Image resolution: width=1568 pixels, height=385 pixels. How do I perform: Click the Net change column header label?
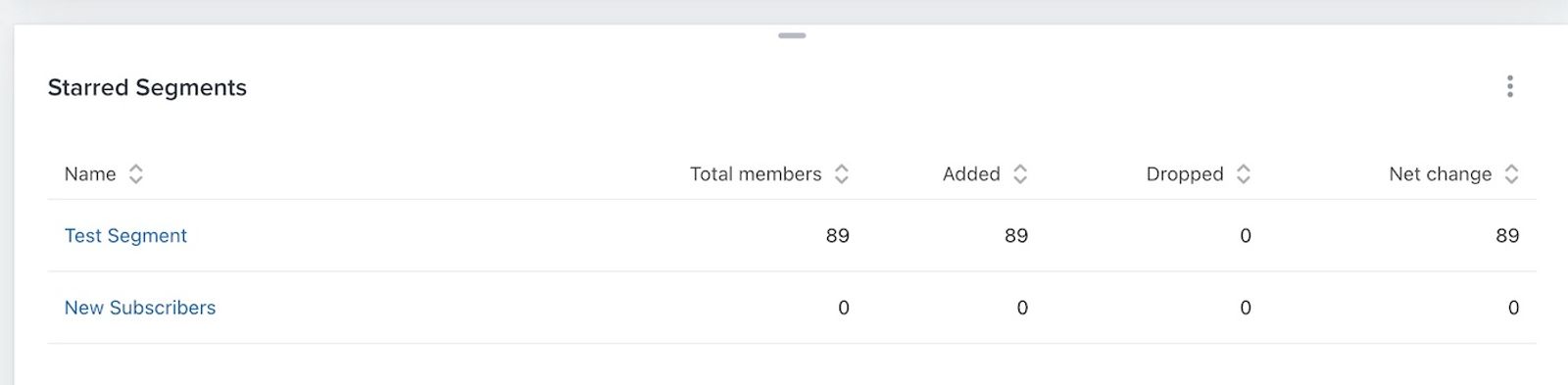pos(1441,174)
